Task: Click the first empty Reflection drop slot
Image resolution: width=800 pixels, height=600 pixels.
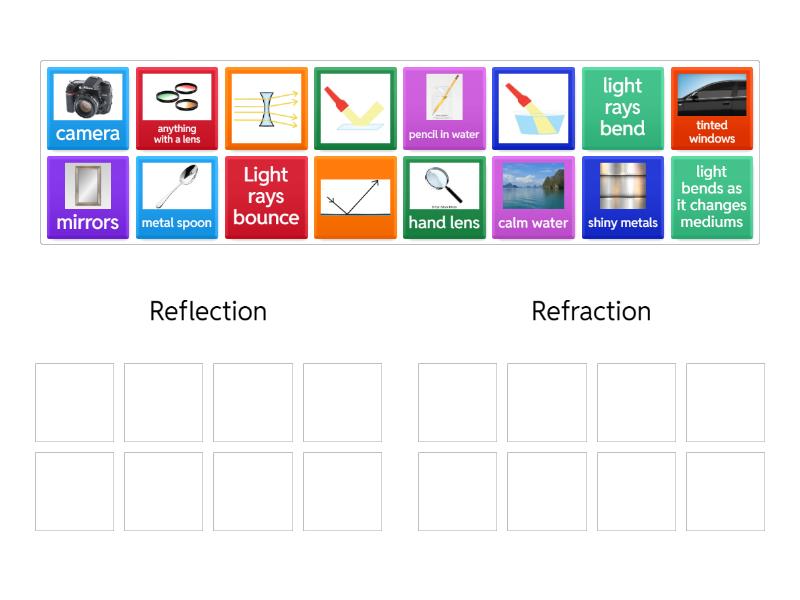Action: [x=75, y=402]
